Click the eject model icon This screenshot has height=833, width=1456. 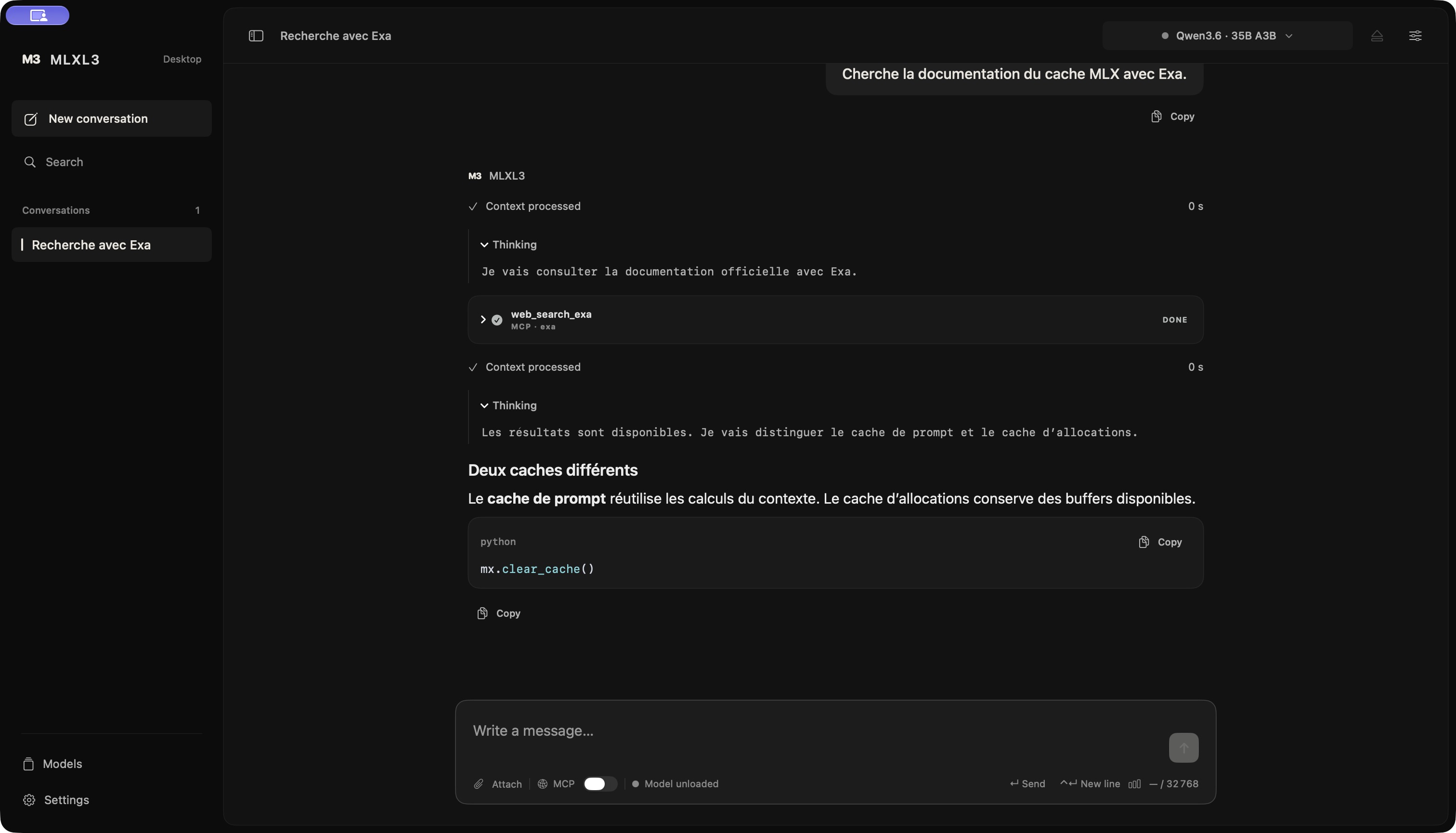(x=1377, y=36)
